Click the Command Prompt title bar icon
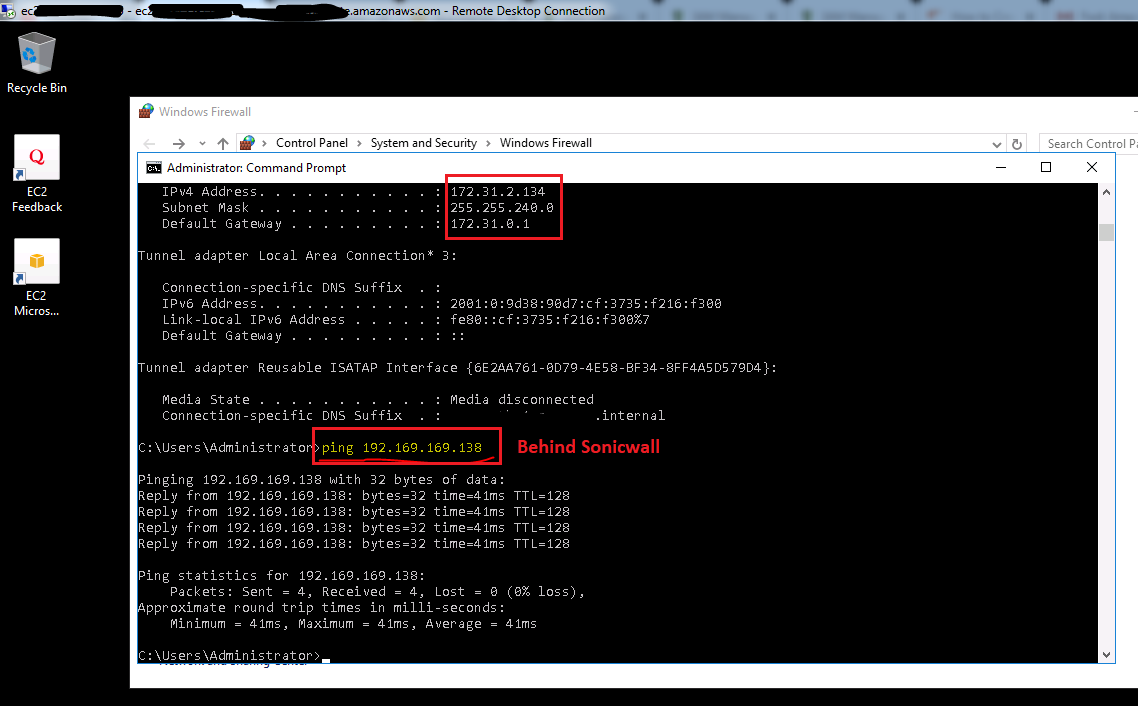Image resolution: width=1138 pixels, height=706 pixels. [x=154, y=168]
